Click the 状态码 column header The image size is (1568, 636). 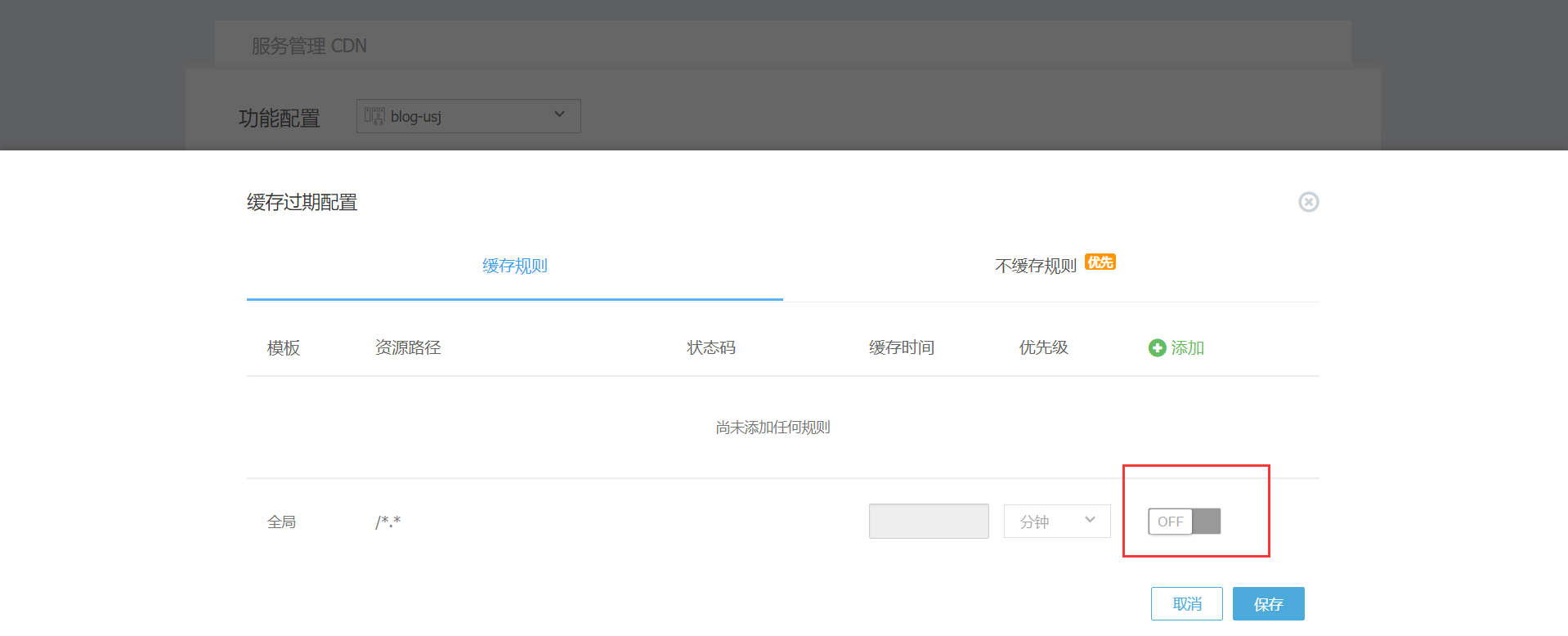point(710,348)
